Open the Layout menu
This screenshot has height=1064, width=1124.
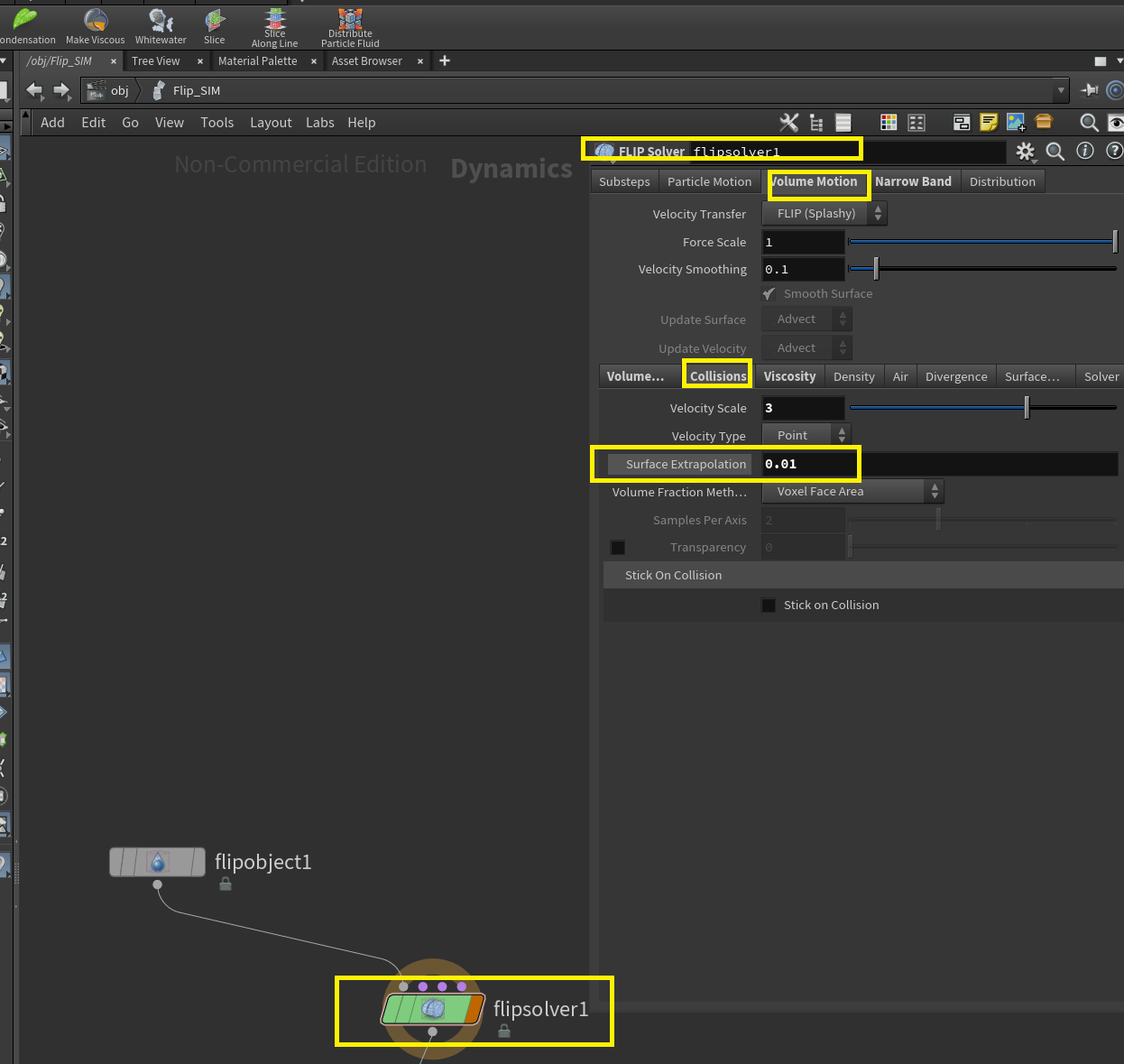click(271, 123)
